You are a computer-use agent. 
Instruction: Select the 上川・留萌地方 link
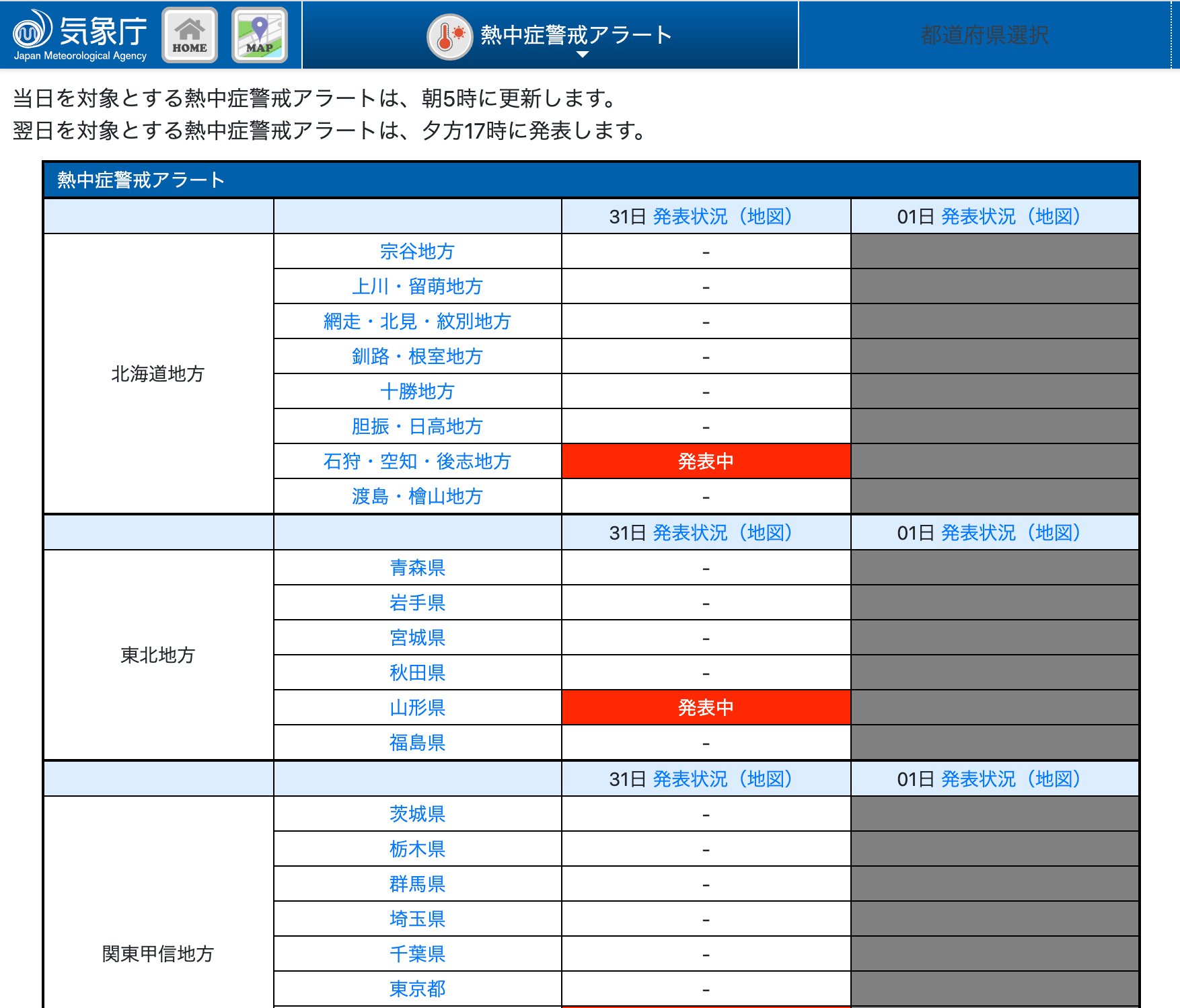click(417, 287)
